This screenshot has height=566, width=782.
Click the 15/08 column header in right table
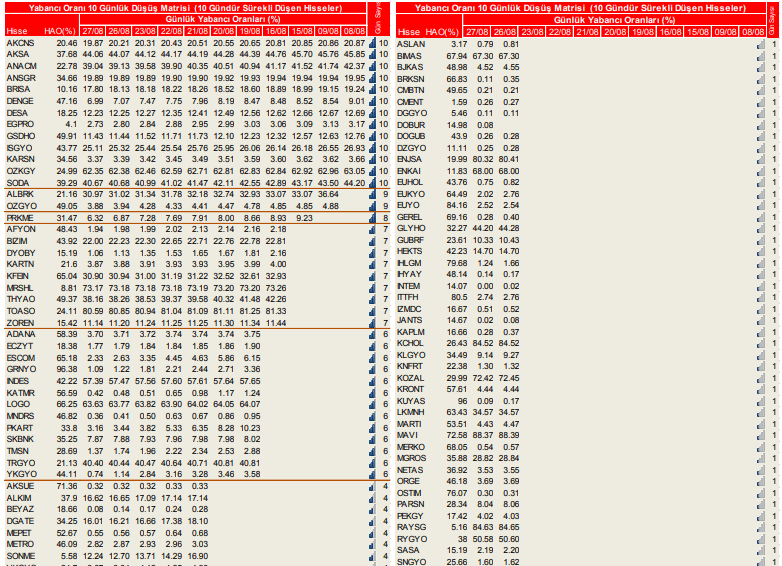click(698, 32)
